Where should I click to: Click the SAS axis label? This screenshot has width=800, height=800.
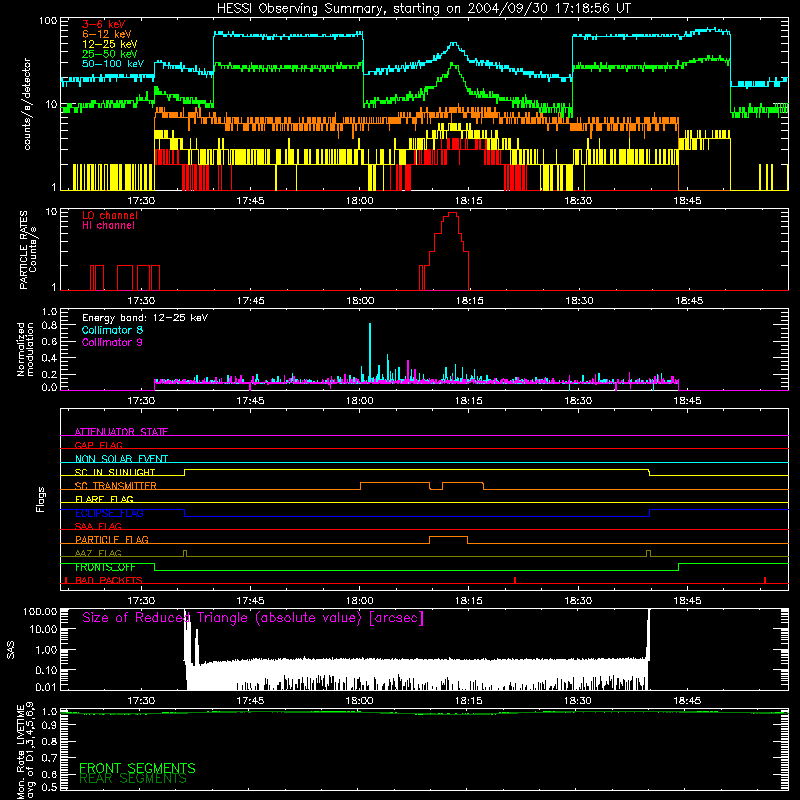point(11,650)
